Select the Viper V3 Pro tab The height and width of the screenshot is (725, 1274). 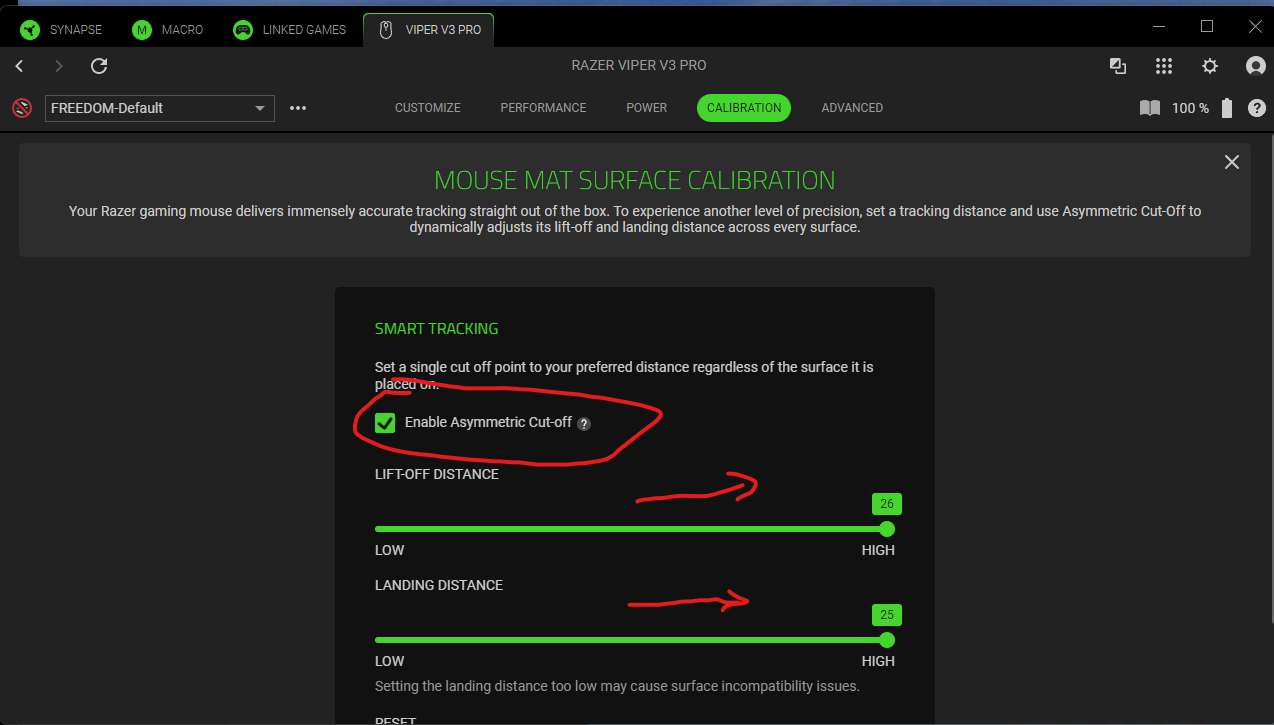coord(429,29)
